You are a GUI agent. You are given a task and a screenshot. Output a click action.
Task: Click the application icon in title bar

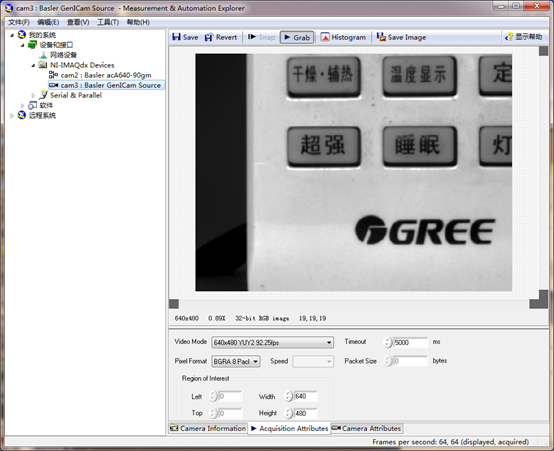click(x=9, y=8)
